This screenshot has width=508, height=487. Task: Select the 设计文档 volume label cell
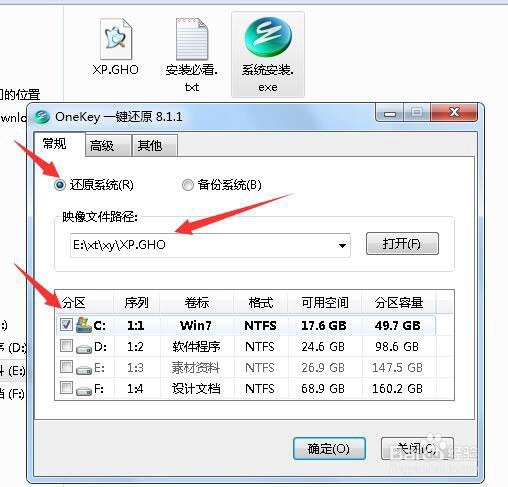pos(196,389)
